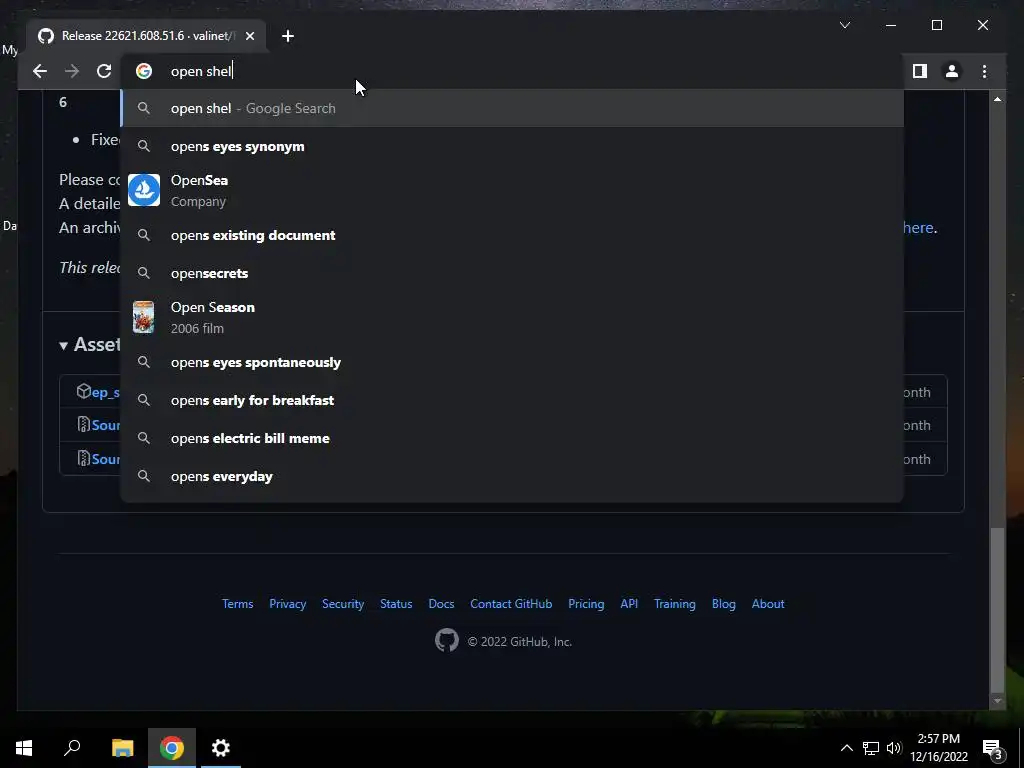Open the tab search chevron
This screenshot has height=768, width=1024.
(844, 25)
